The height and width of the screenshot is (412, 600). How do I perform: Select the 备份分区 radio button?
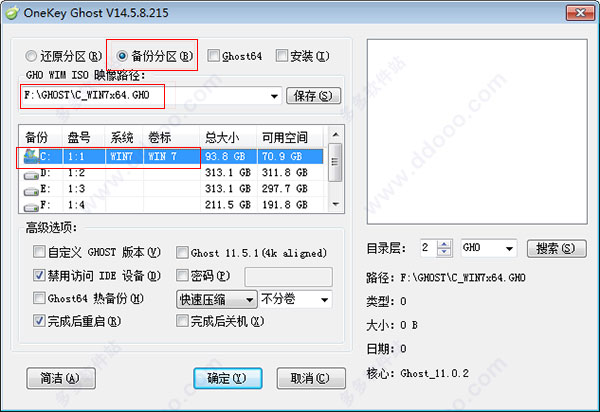click(x=123, y=56)
